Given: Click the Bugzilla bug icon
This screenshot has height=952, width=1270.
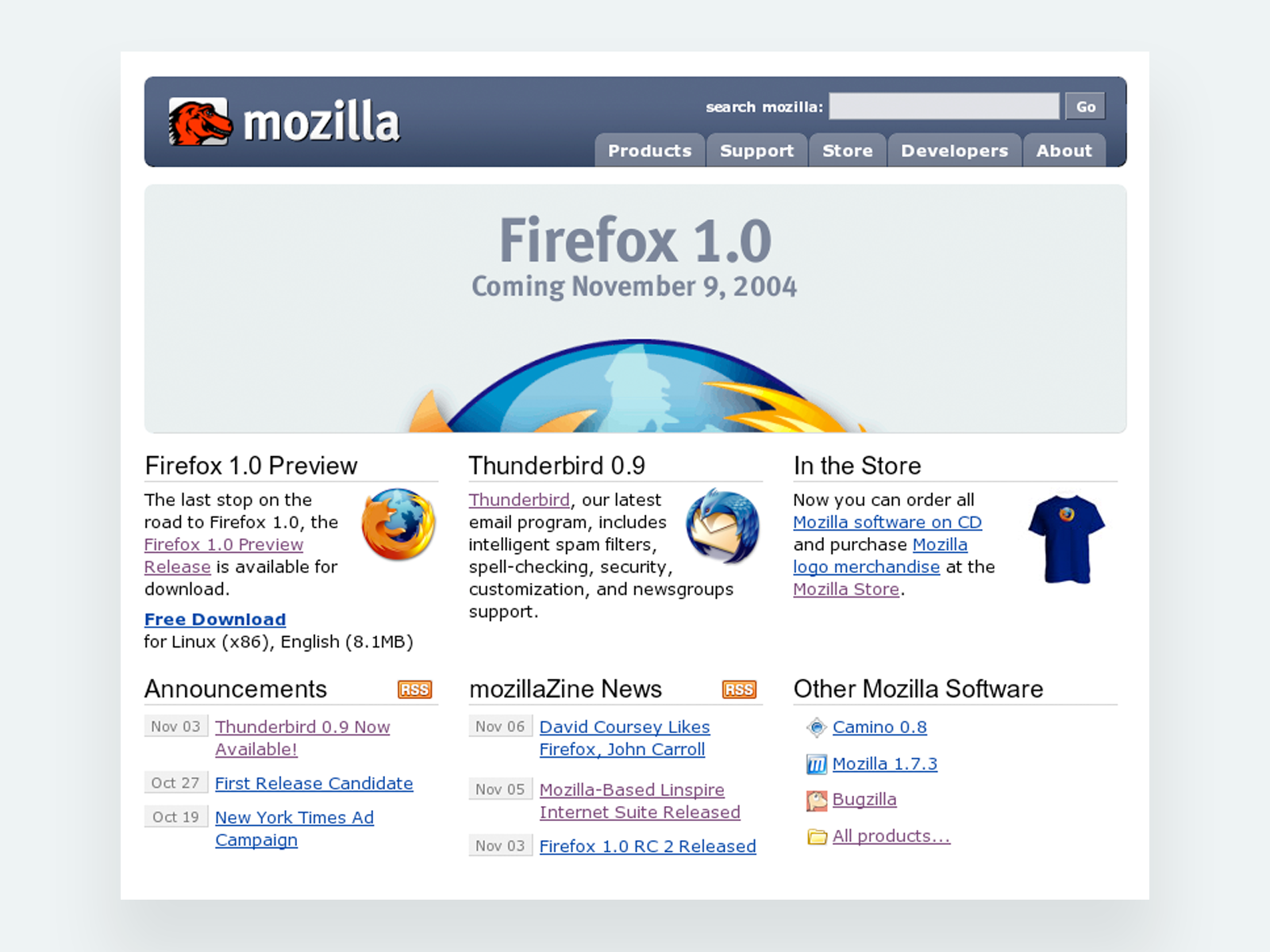Looking at the screenshot, I should tap(817, 800).
